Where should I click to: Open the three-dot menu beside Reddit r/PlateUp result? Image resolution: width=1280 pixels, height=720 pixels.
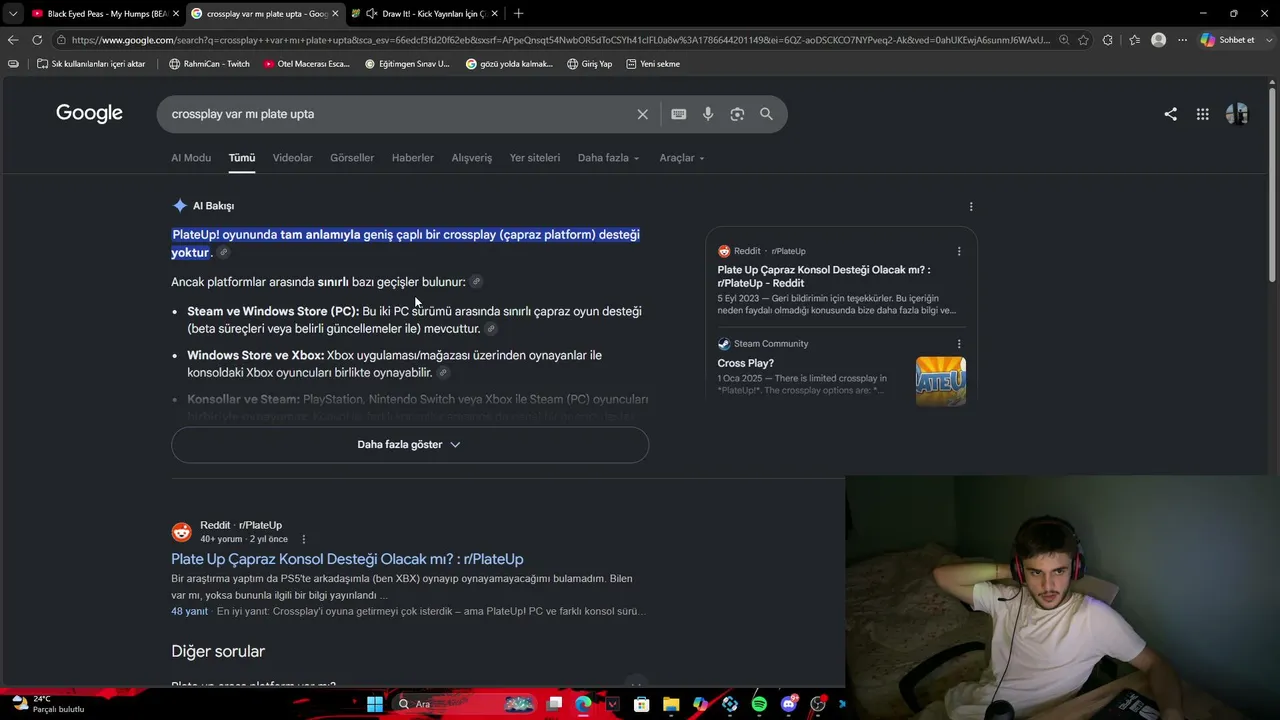(304, 539)
